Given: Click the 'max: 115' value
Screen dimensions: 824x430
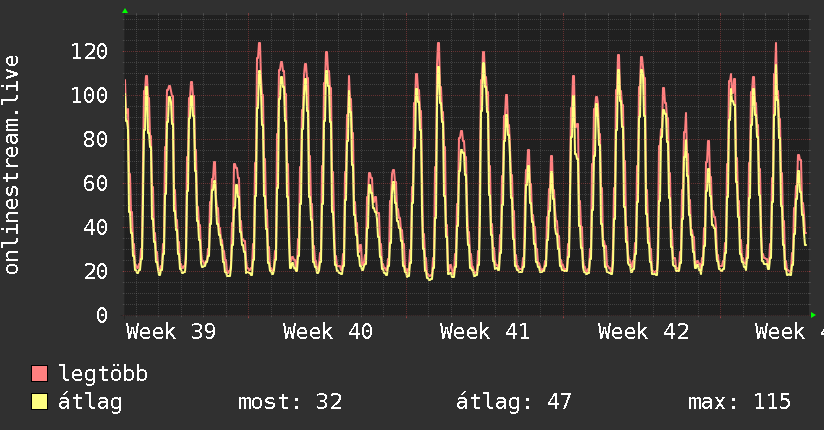Looking at the screenshot, I should 739,402.
